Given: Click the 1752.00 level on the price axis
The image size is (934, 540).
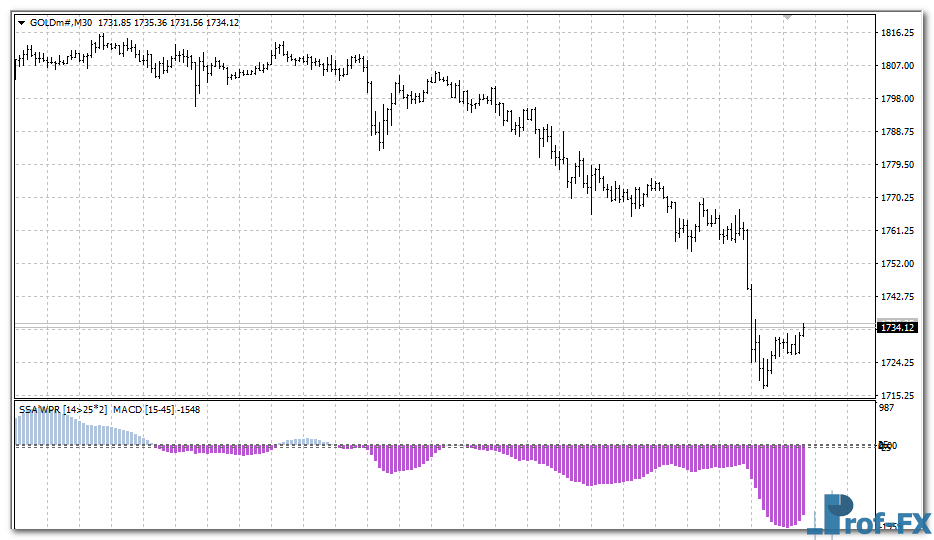Looking at the screenshot, I should (x=897, y=264).
